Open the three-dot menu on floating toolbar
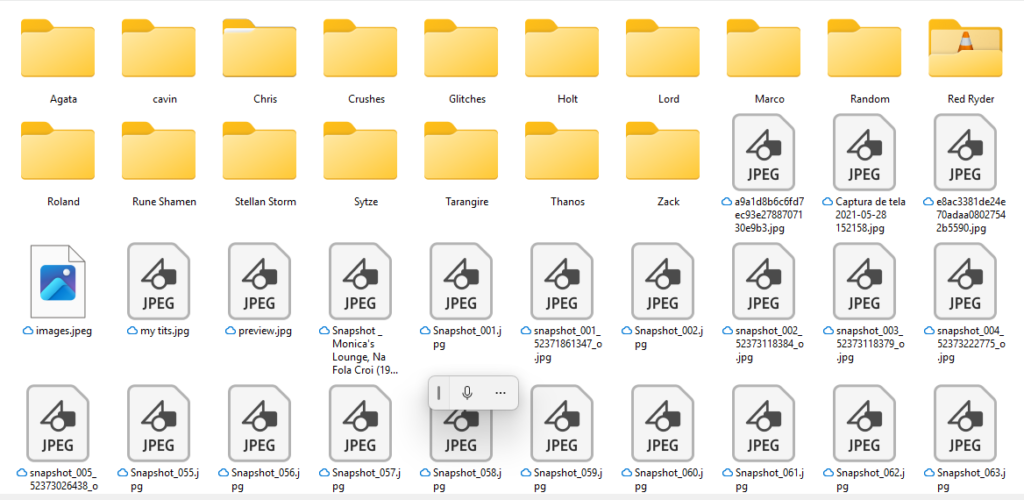1024x500 pixels. [x=500, y=393]
